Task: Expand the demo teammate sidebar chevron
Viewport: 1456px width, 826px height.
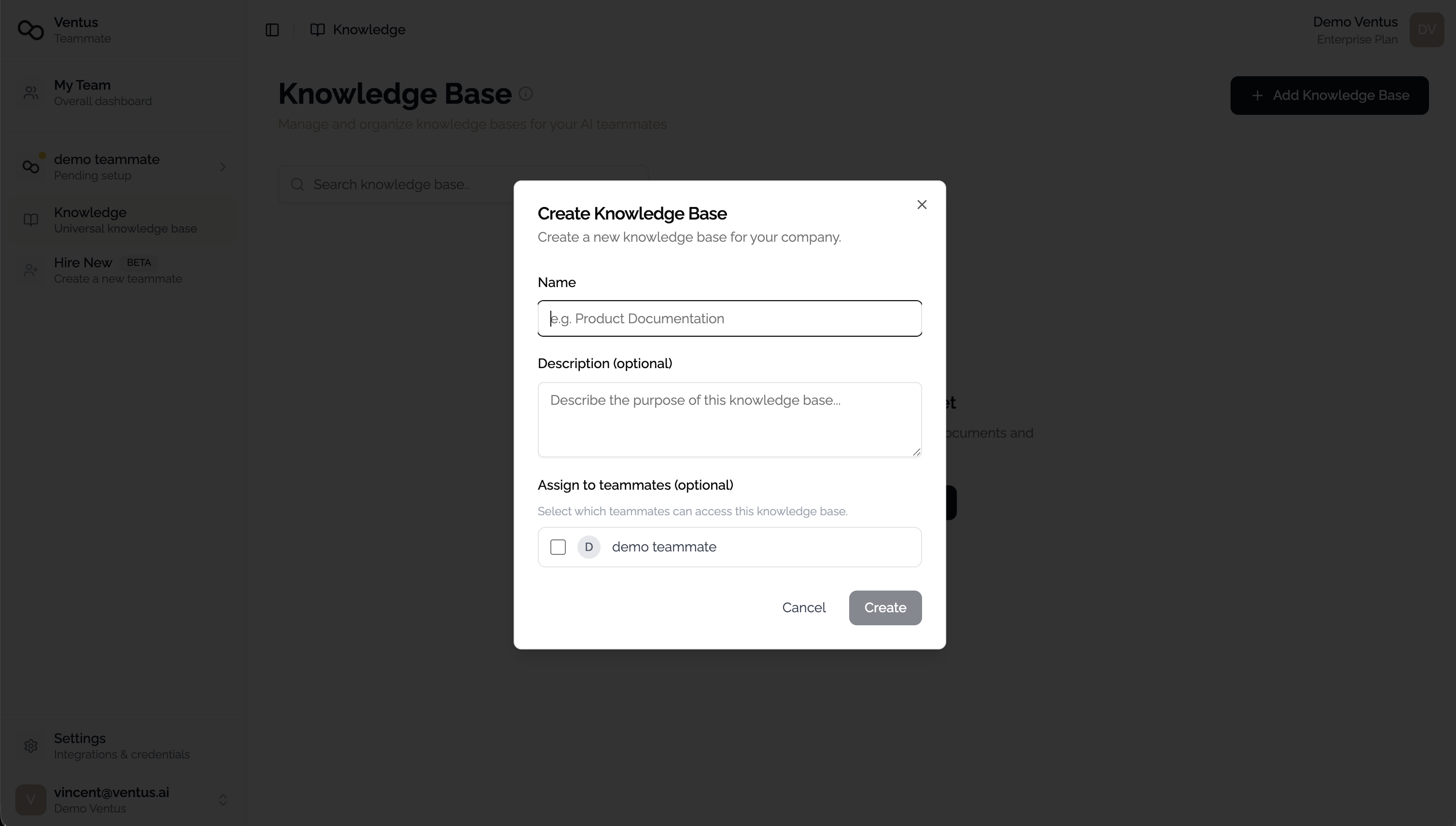Action: coord(223,166)
